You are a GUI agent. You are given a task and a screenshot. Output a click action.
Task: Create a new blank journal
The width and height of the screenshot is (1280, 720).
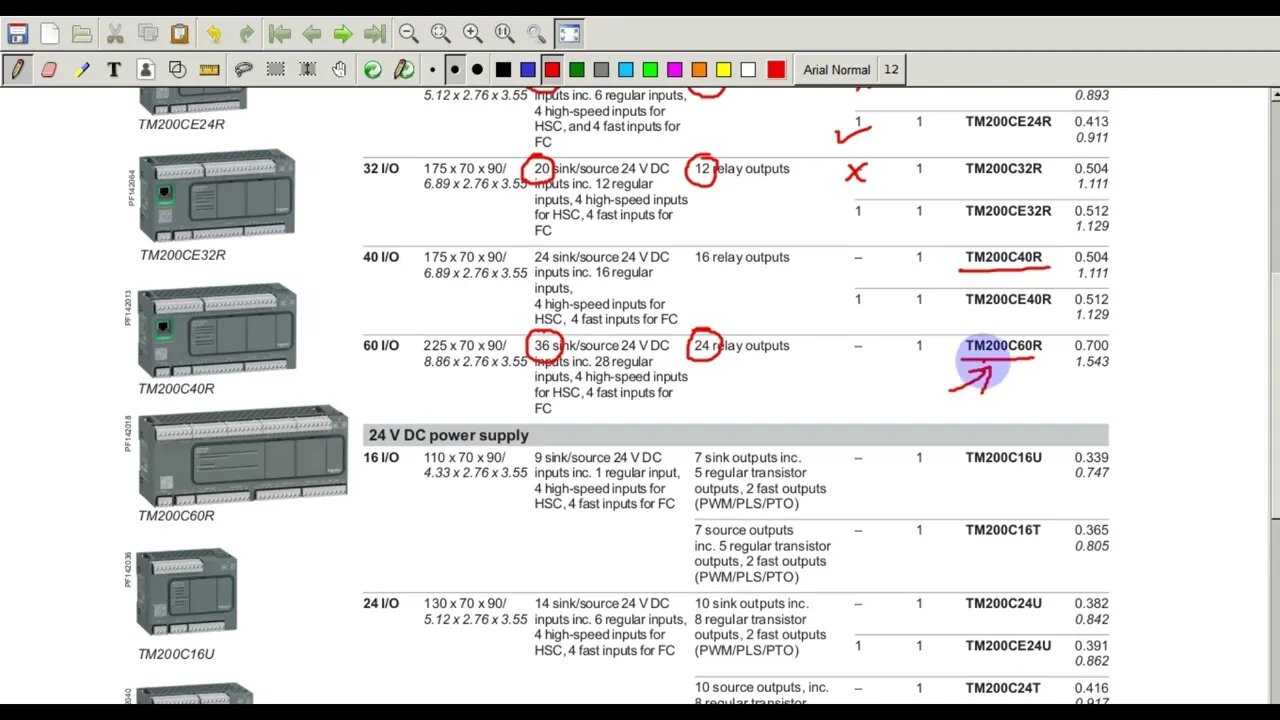[49, 34]
